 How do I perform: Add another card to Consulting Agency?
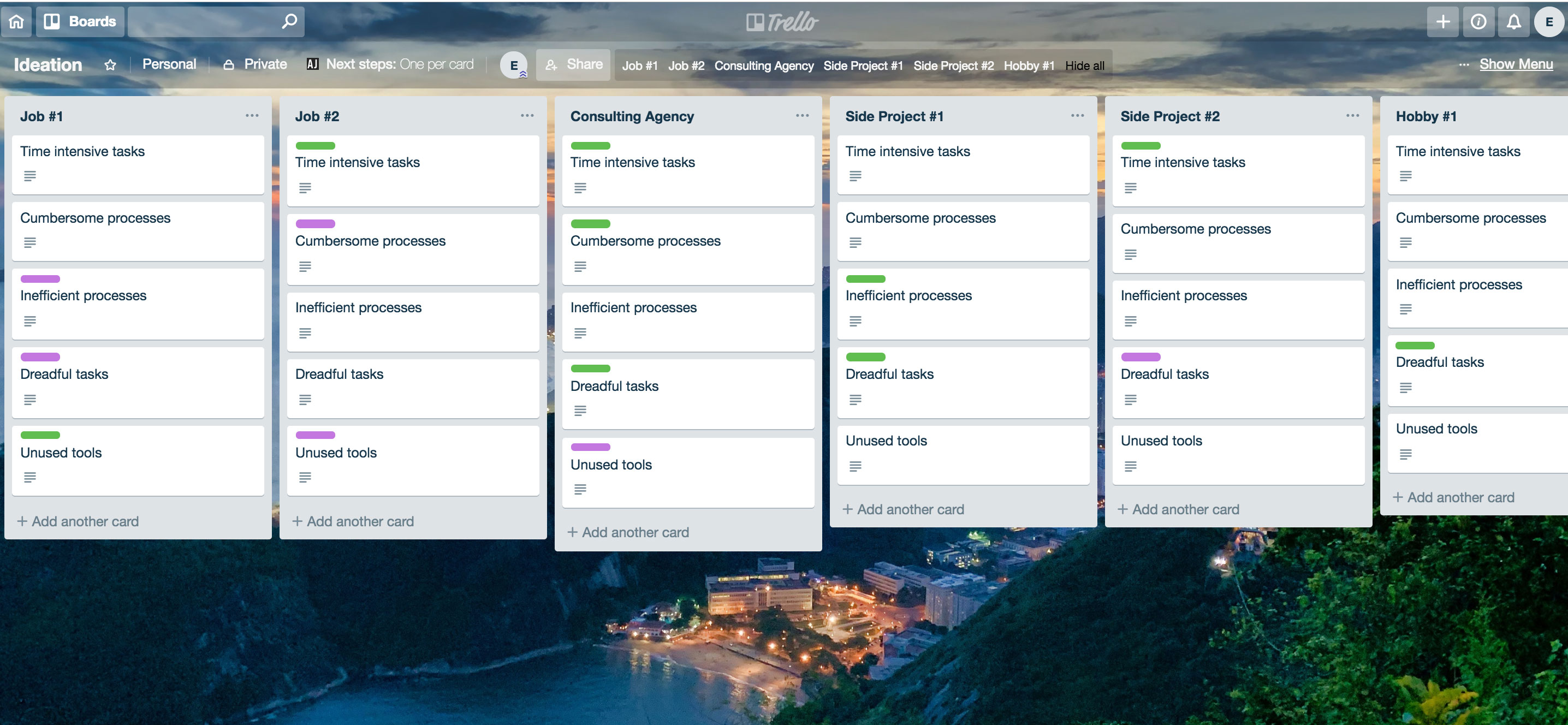[x=628, y=532]
